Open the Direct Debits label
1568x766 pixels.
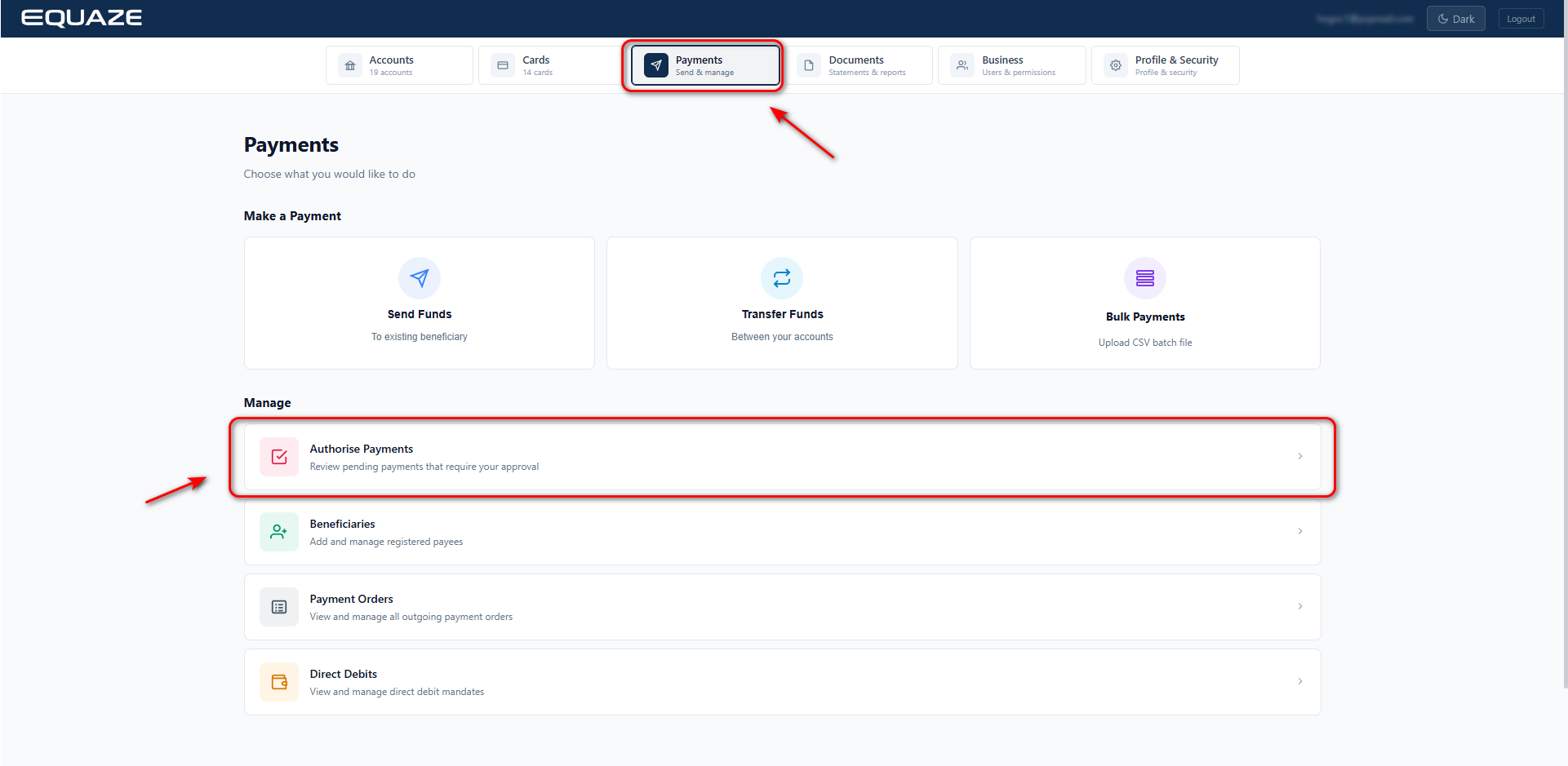tap(344, 674)
